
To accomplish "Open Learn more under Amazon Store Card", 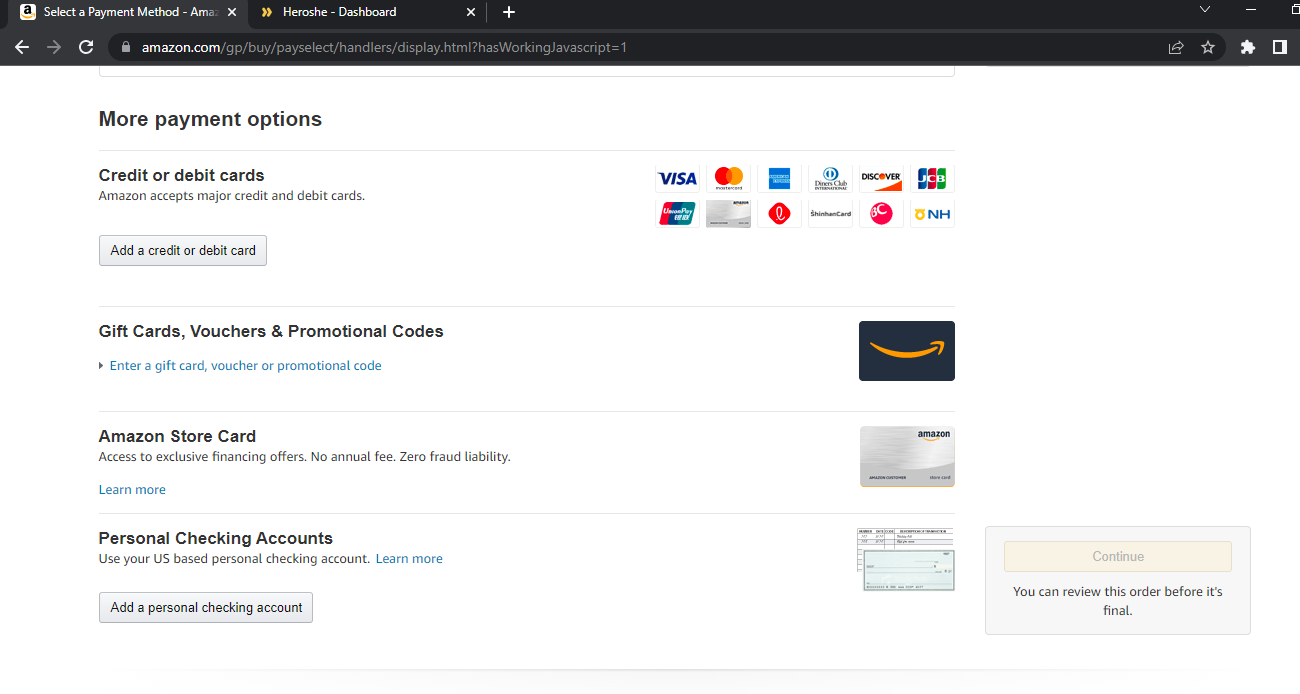I will coord(132,490).
